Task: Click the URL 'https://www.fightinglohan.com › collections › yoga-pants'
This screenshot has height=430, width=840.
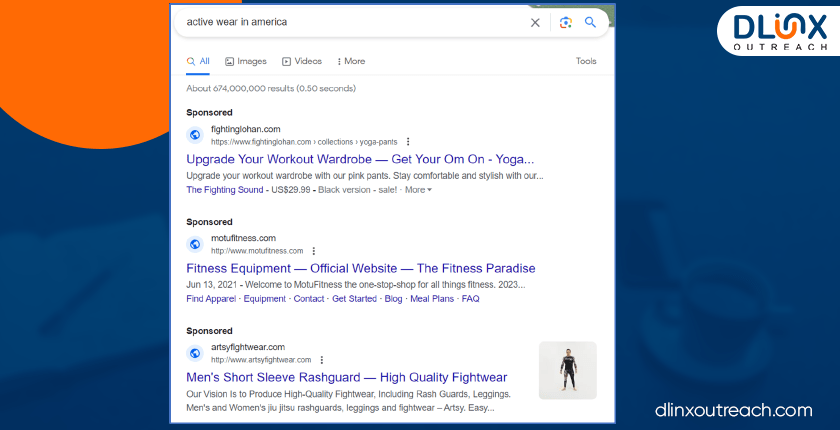Action: (x=304, y=142)
